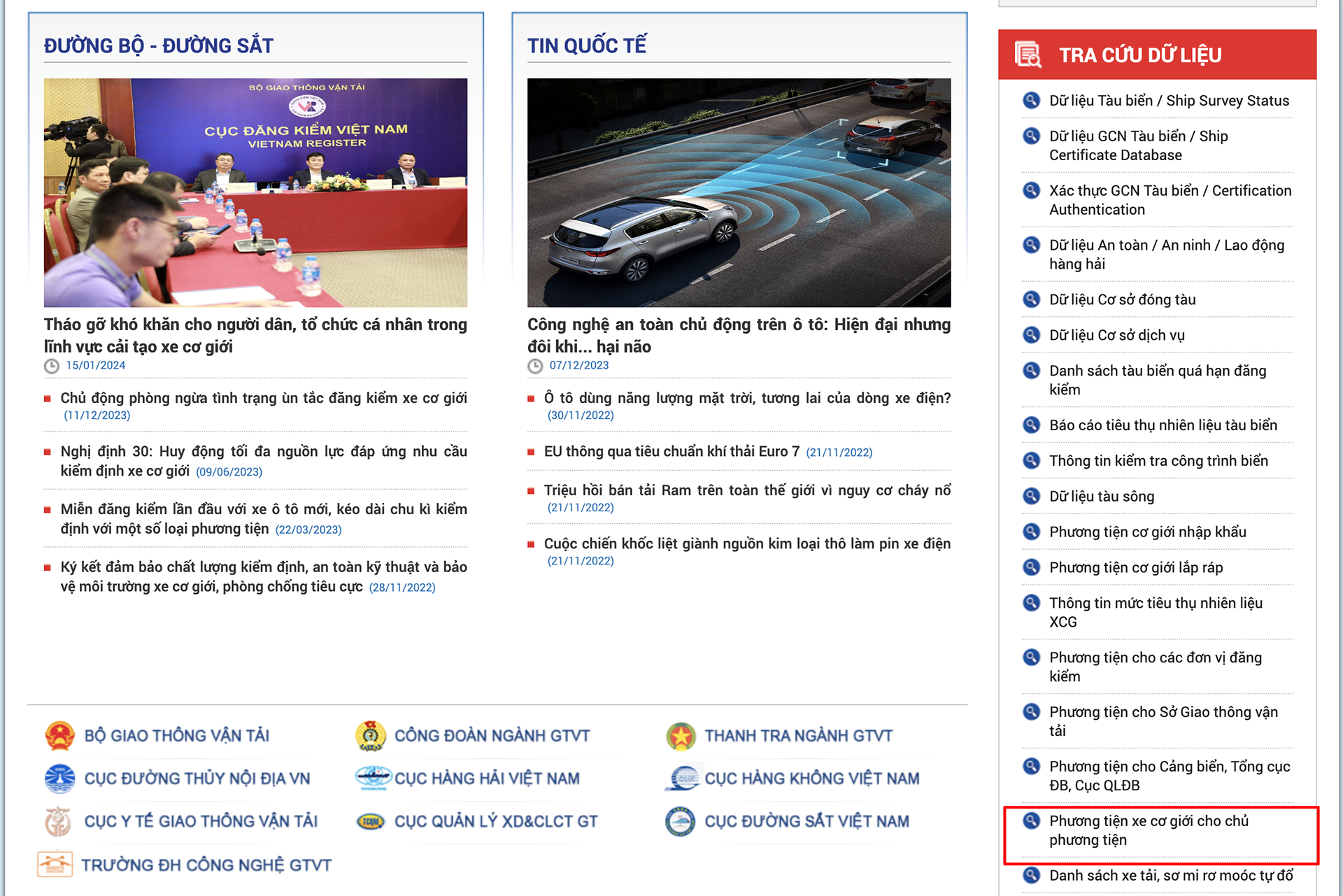Viewport: 1343px width, 896px height.
Task: Click the clock icon next to 15/01/2024
Action: pyautogui.click(x=50, y=365)
